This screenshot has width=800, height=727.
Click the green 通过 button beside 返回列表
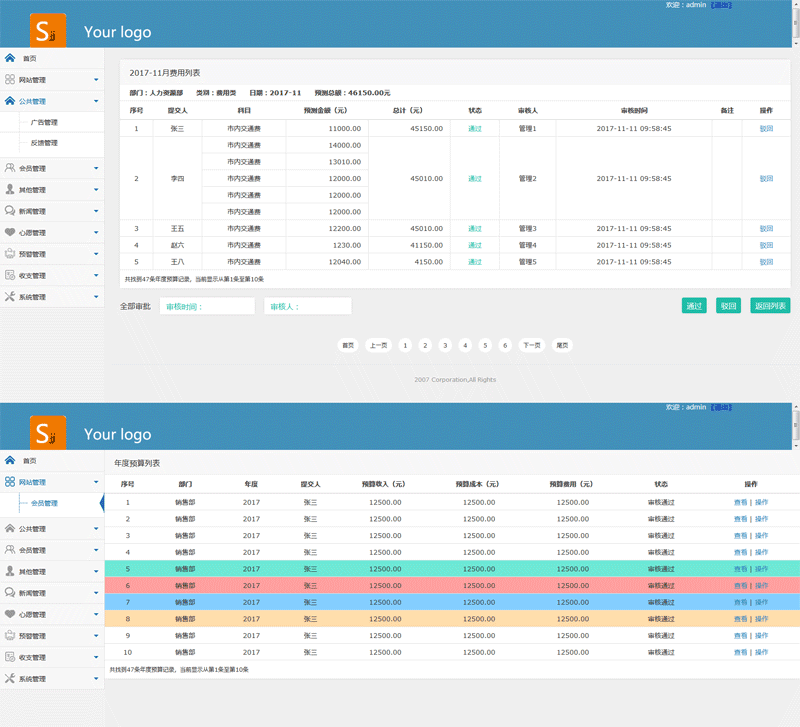coord(694,306)
